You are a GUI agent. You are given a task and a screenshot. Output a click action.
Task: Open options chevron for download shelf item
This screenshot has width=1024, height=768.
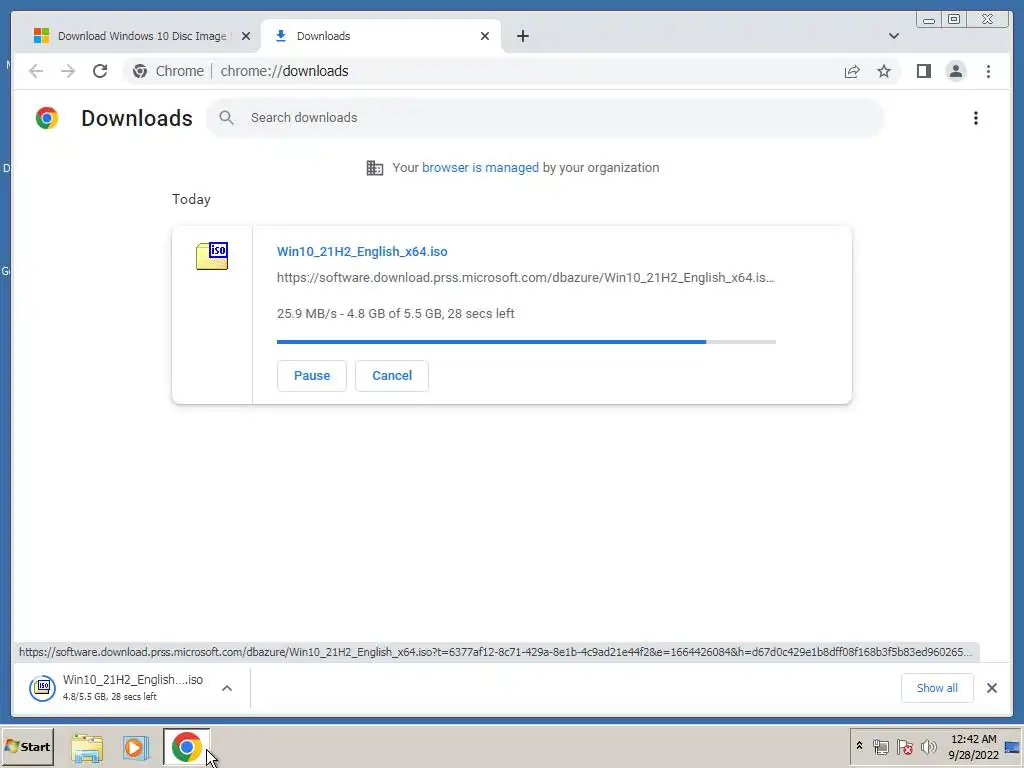(x=227, y=688)
